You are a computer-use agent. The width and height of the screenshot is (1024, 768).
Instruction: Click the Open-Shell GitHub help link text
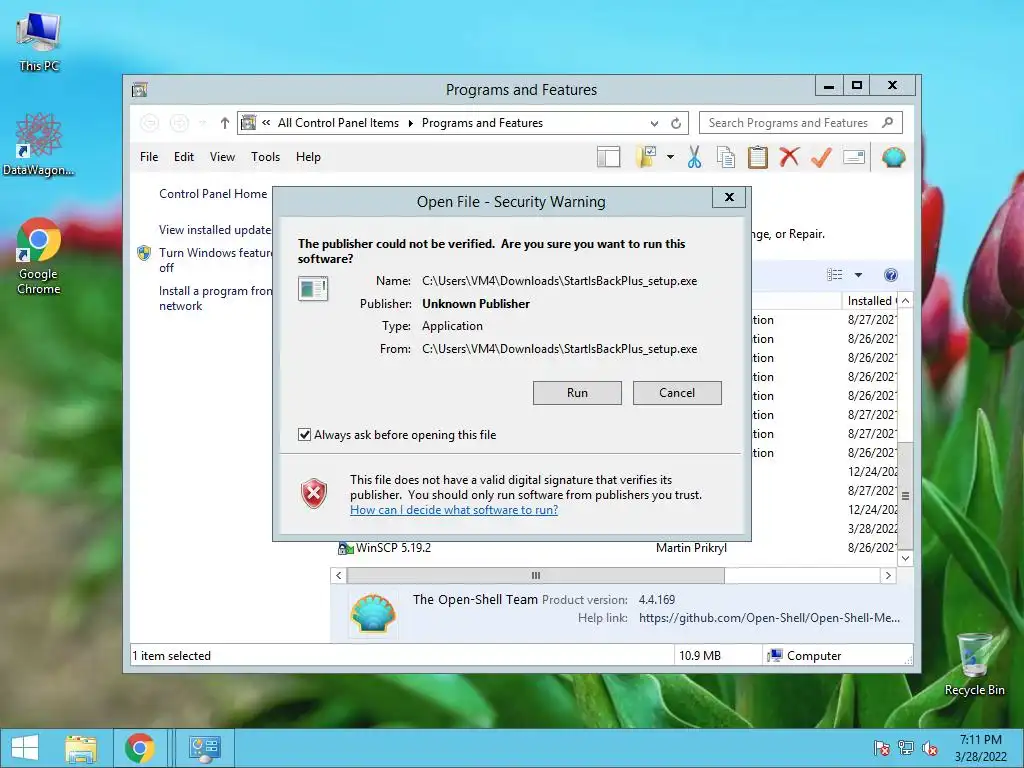point(769,618)
